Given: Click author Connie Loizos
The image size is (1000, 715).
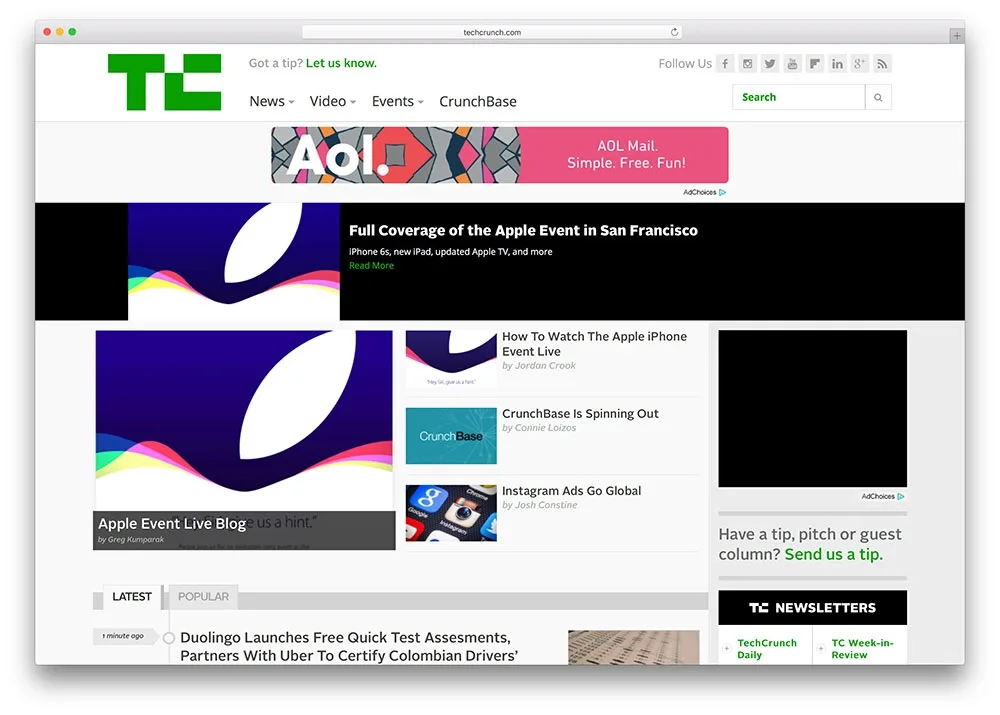Looking at the screenshot, I should 545,428.
